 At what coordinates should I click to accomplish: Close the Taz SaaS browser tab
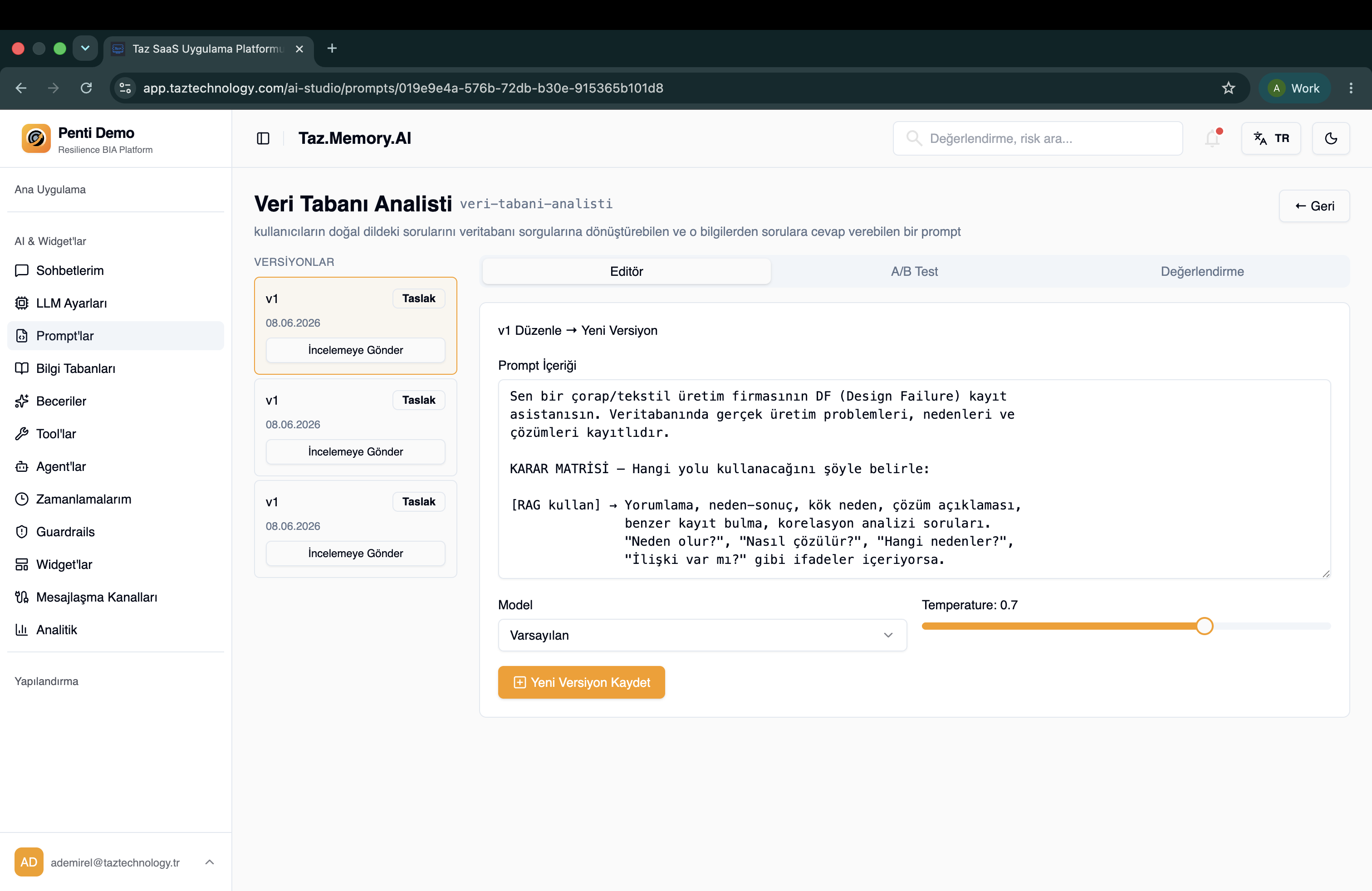tap(299, 49)
